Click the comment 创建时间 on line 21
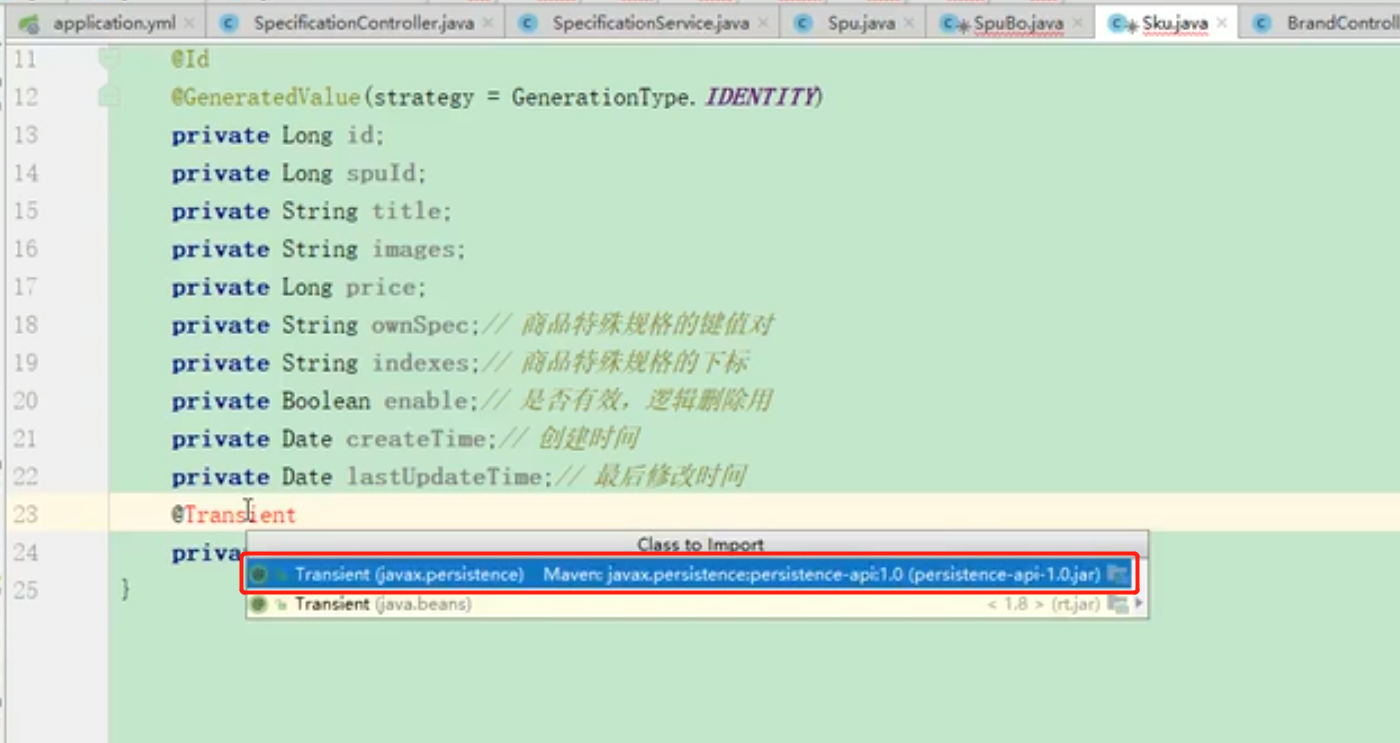This screenshot has height=743, width=1400. pyautogui.click(x=588, y=439)
